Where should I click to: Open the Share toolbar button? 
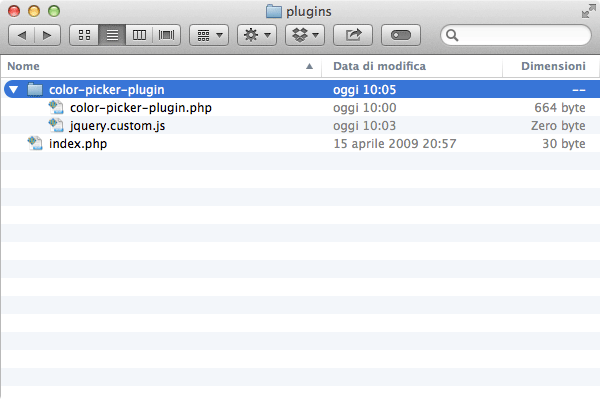tap(353, 36)
